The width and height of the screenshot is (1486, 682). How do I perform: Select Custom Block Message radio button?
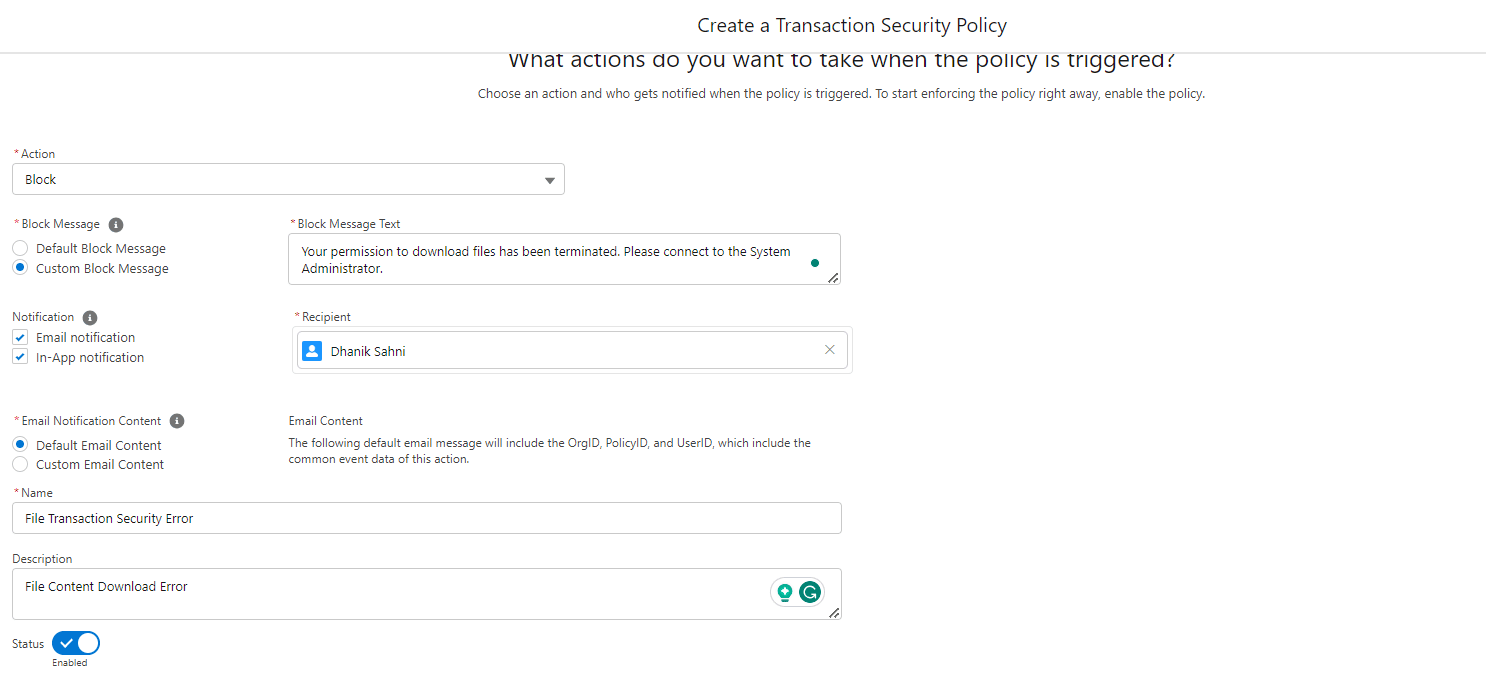20,268
